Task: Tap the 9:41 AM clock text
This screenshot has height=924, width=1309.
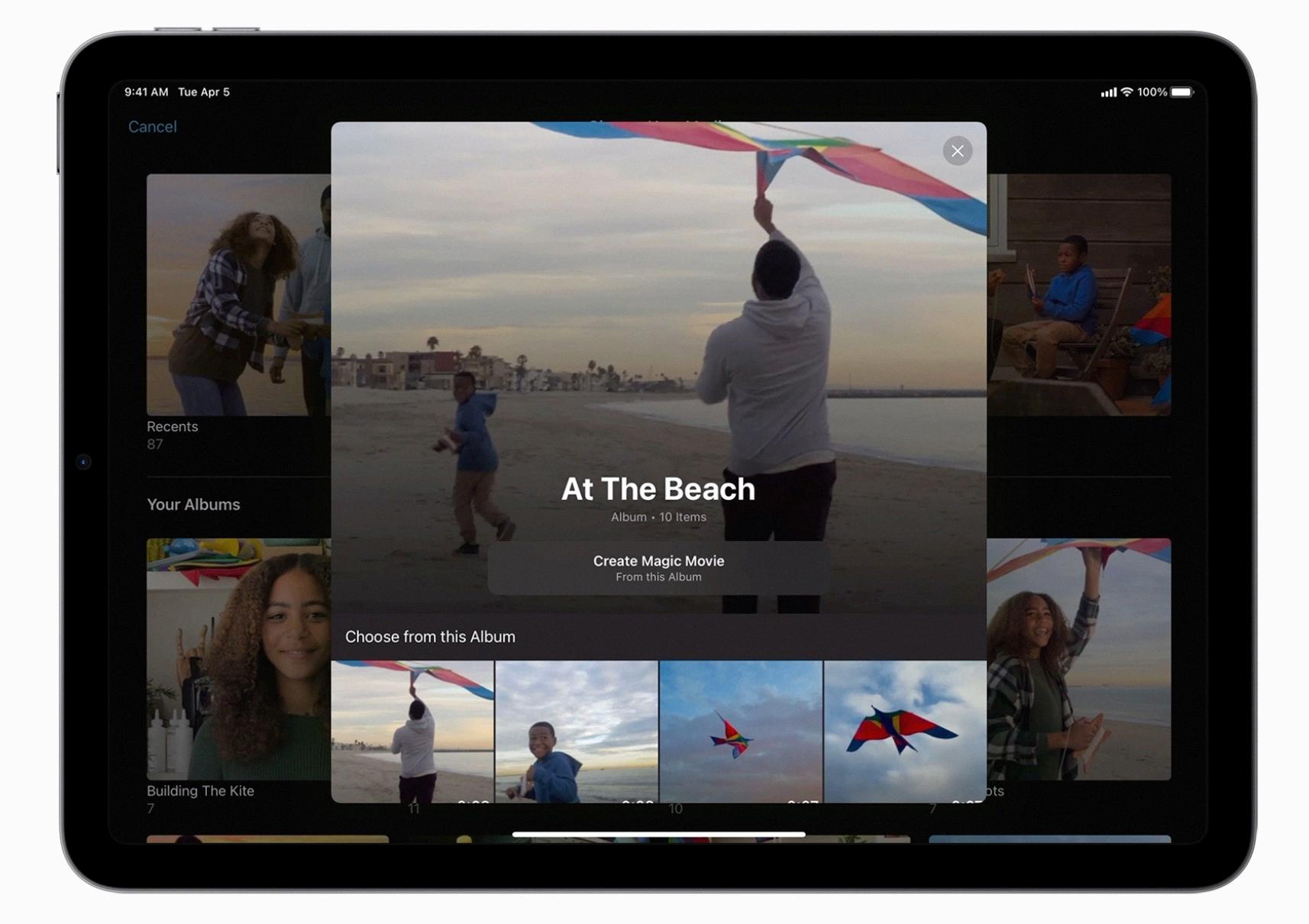Action: [x=146, y=92]
